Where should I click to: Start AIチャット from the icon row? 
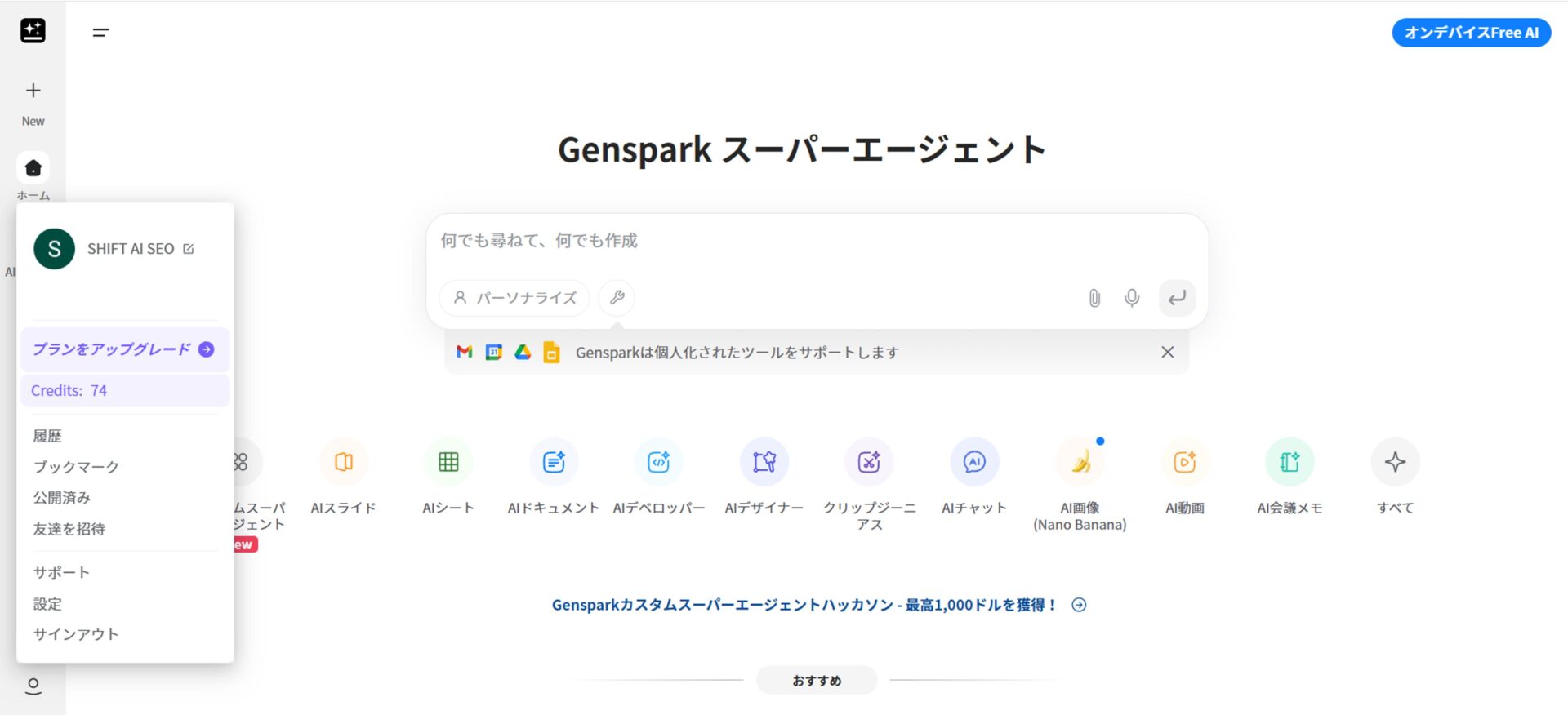[974, 462]
